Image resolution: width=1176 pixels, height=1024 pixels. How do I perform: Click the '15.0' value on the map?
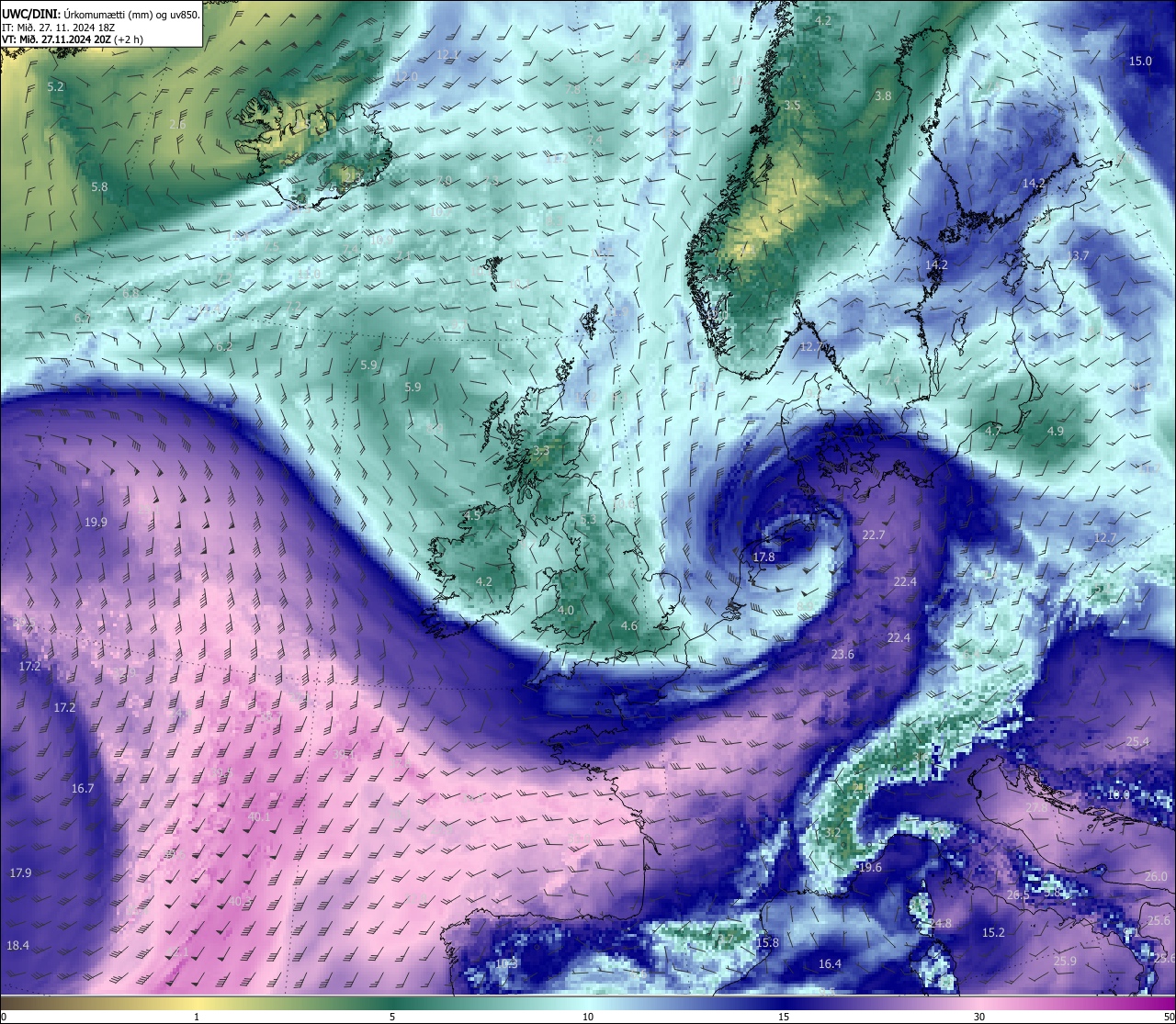pyautogui.click(x=1140, y=61)
